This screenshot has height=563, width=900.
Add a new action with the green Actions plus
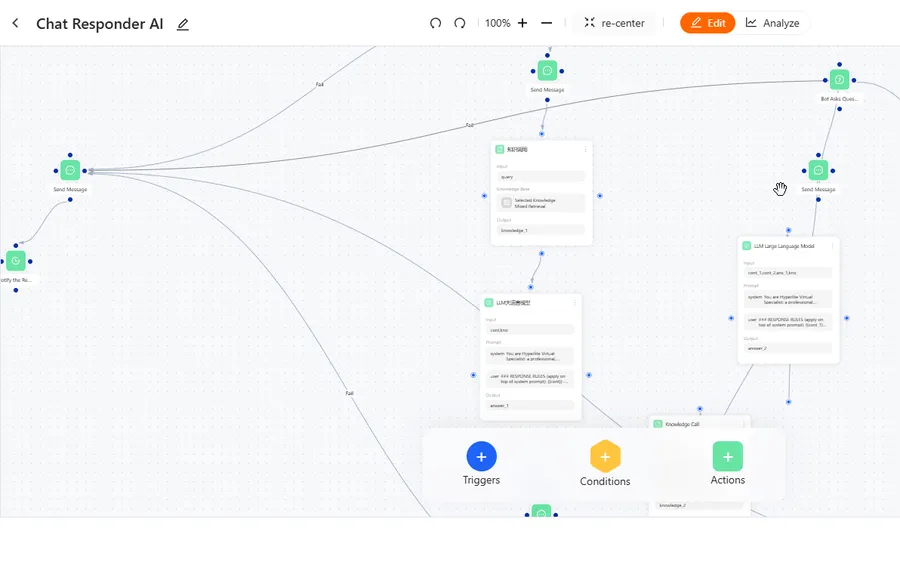[x=728, y=456]
